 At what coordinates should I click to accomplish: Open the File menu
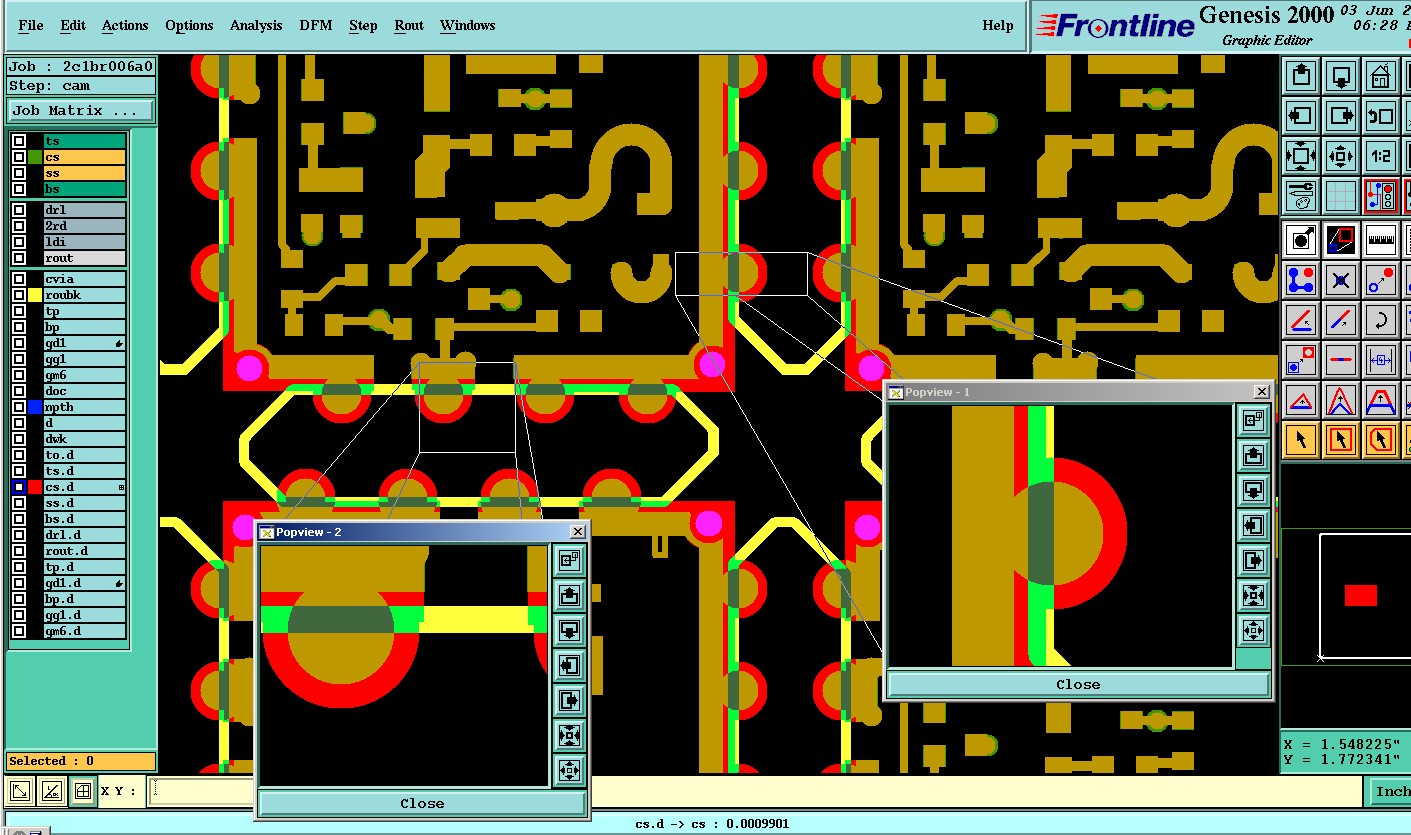tap(31, 25)
